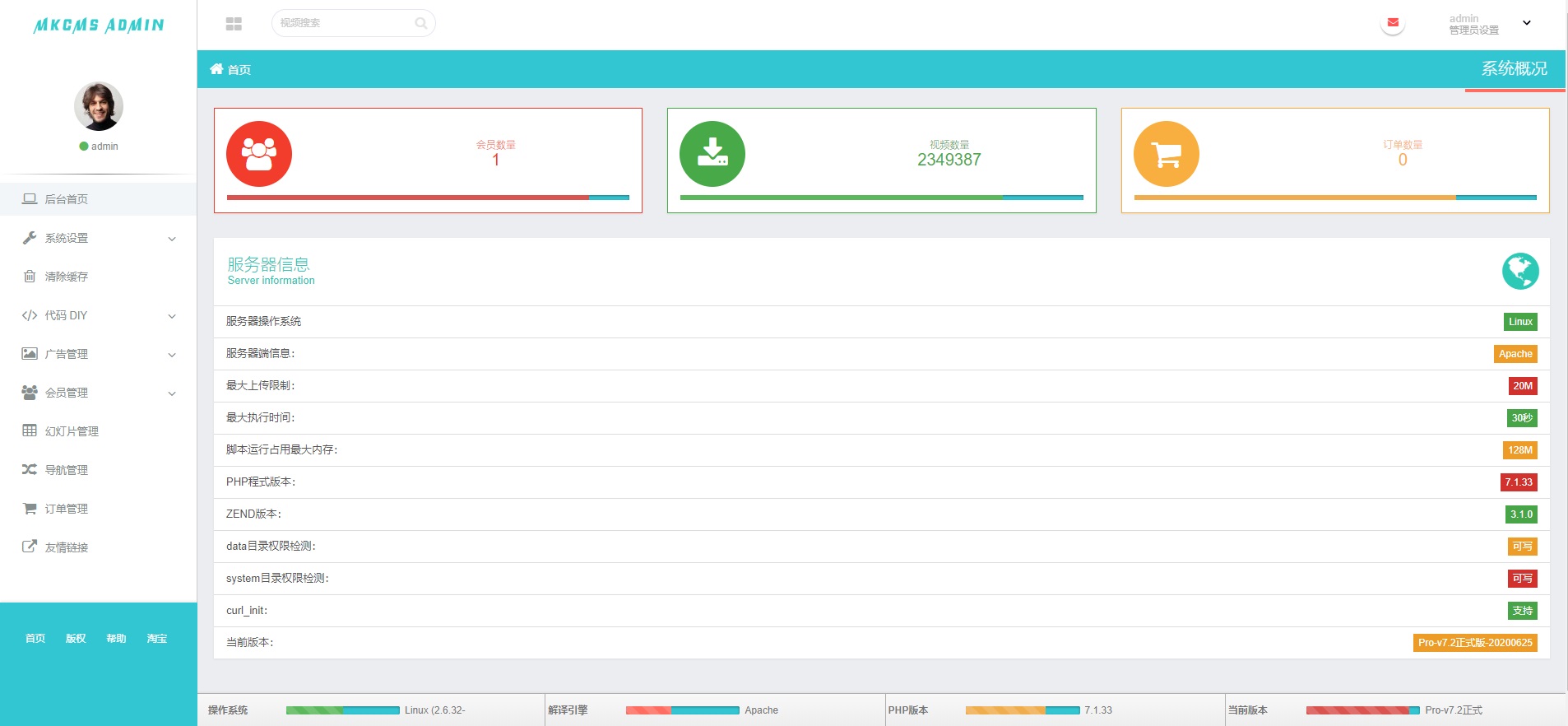
Task: Click the globe icon in Server information
Action: [1520, 271]
